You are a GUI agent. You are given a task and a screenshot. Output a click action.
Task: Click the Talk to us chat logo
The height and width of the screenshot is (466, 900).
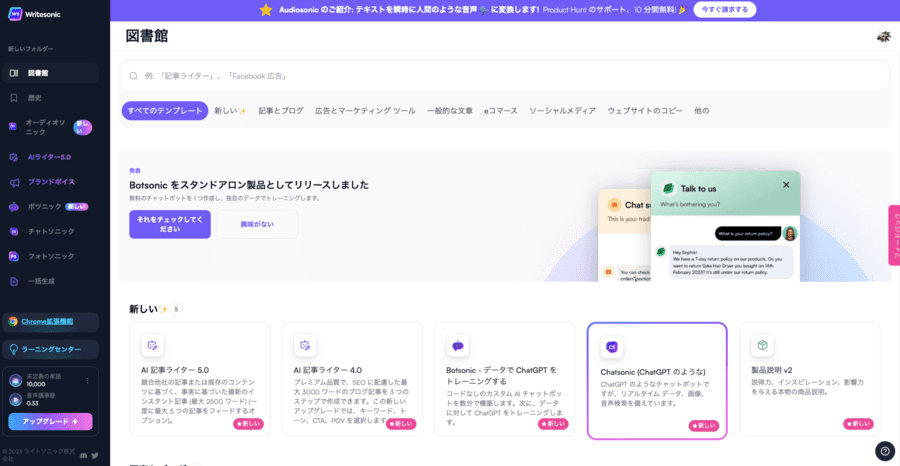coord(668,188)
